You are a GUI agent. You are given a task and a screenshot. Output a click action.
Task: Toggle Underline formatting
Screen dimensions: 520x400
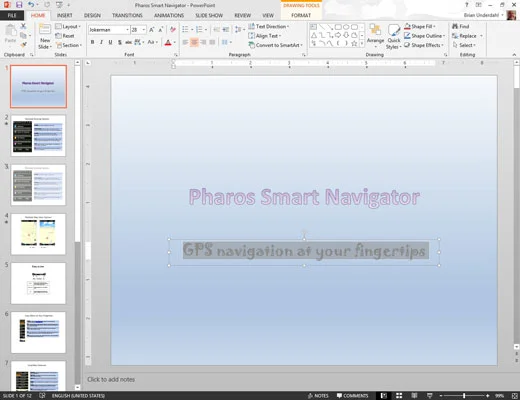(110, 42)
